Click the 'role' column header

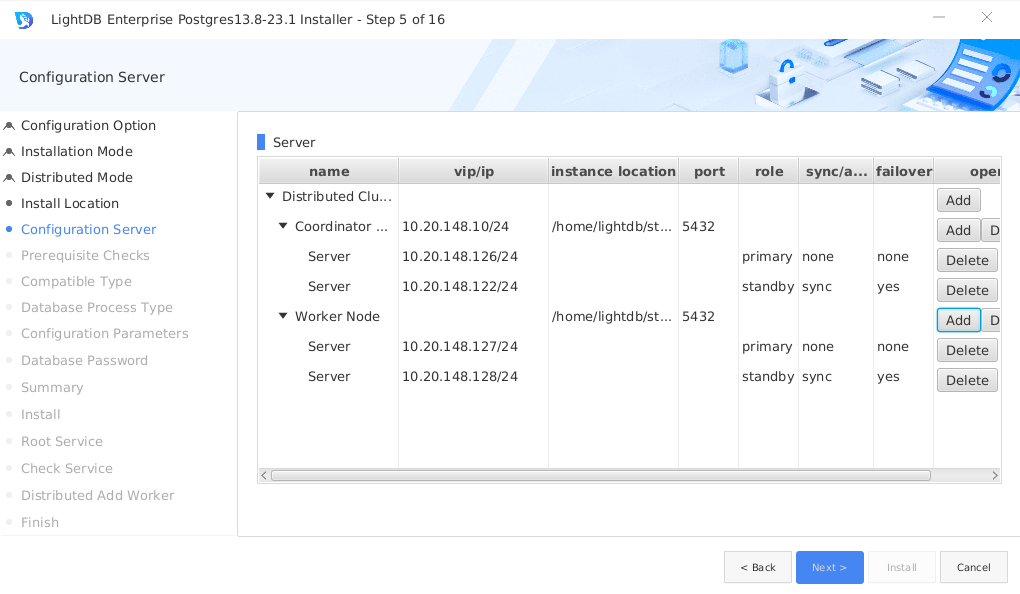[768, 171]
